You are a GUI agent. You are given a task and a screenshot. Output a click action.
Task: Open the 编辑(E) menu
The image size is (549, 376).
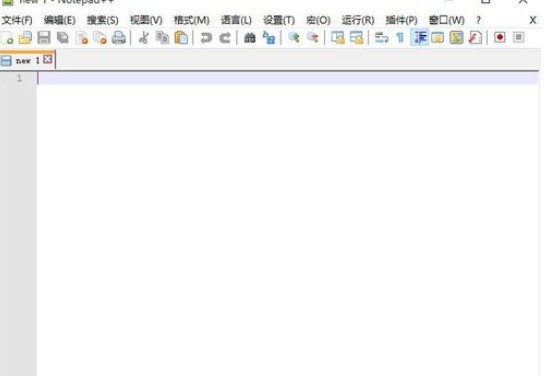point(60,20)
